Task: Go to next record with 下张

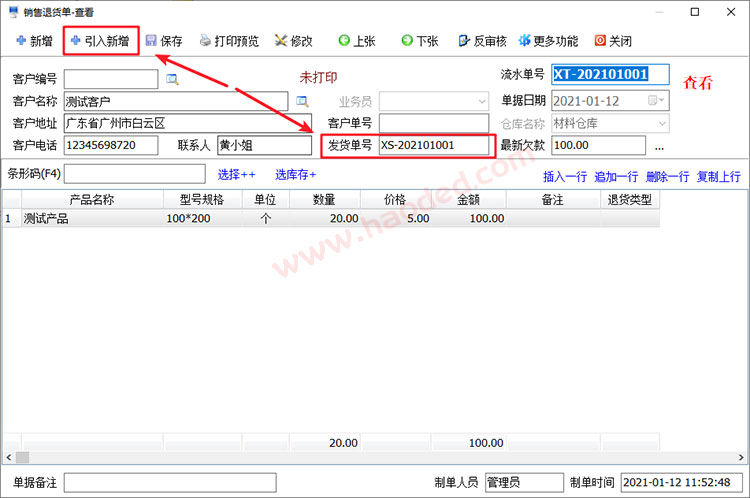Action: tap(419, 41)
